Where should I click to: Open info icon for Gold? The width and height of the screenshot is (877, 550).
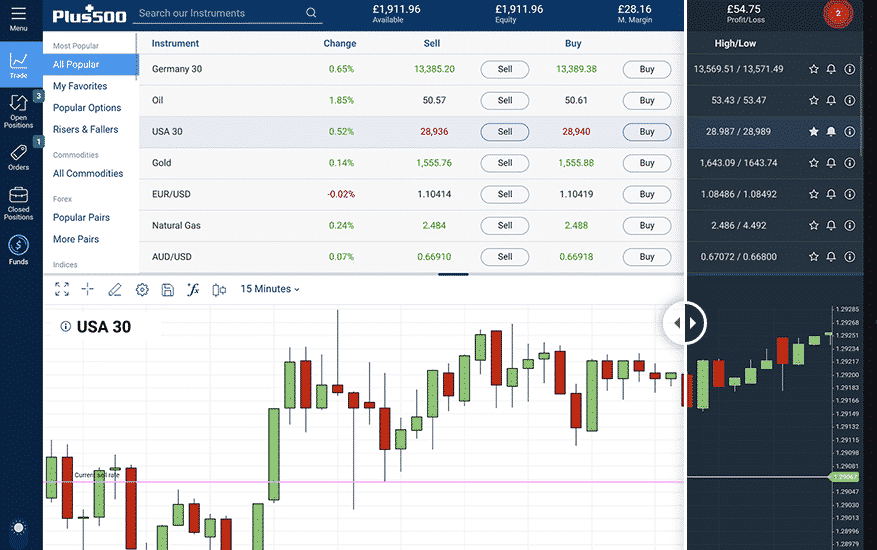coord(850,163)
